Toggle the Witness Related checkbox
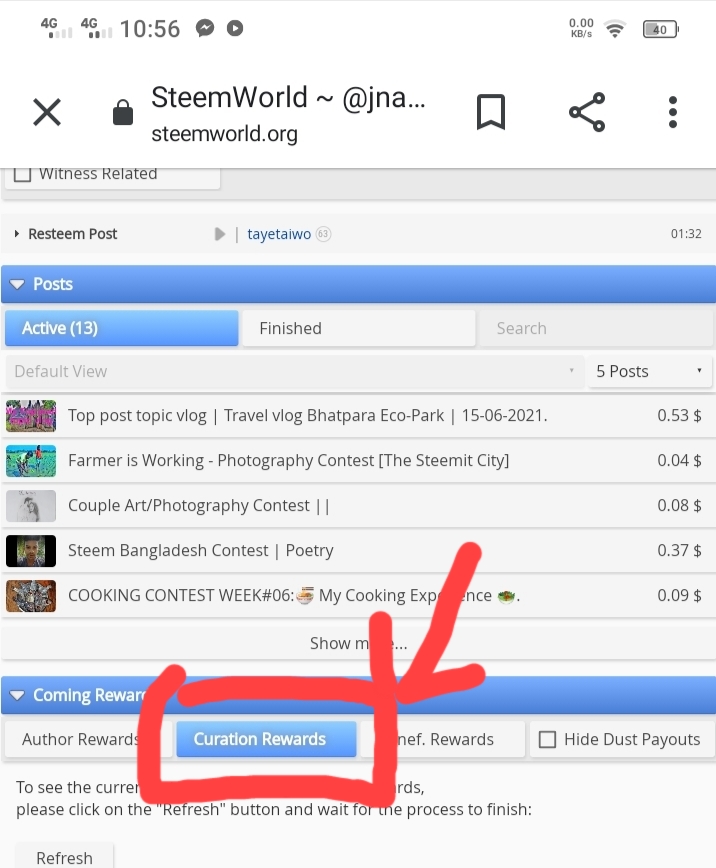This screenshot has width=716, height=868. [22, 173]
